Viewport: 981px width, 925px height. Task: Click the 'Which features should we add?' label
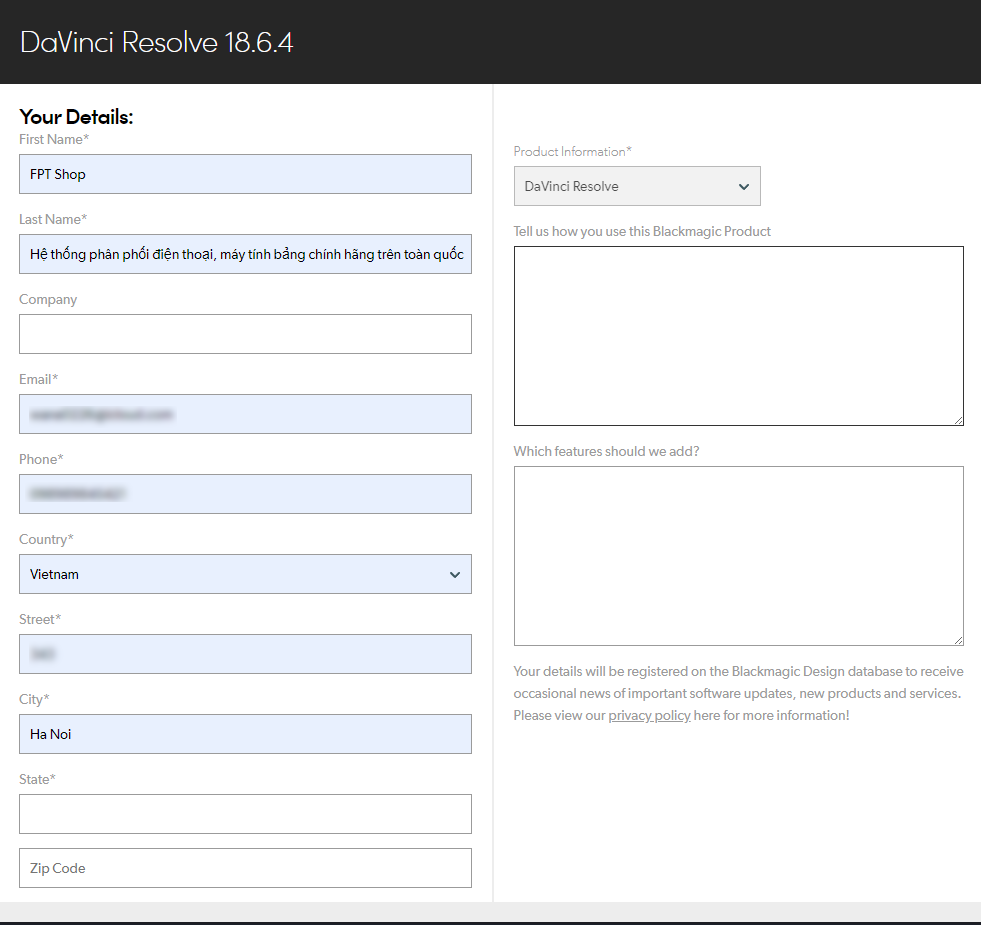click(606, 451)
